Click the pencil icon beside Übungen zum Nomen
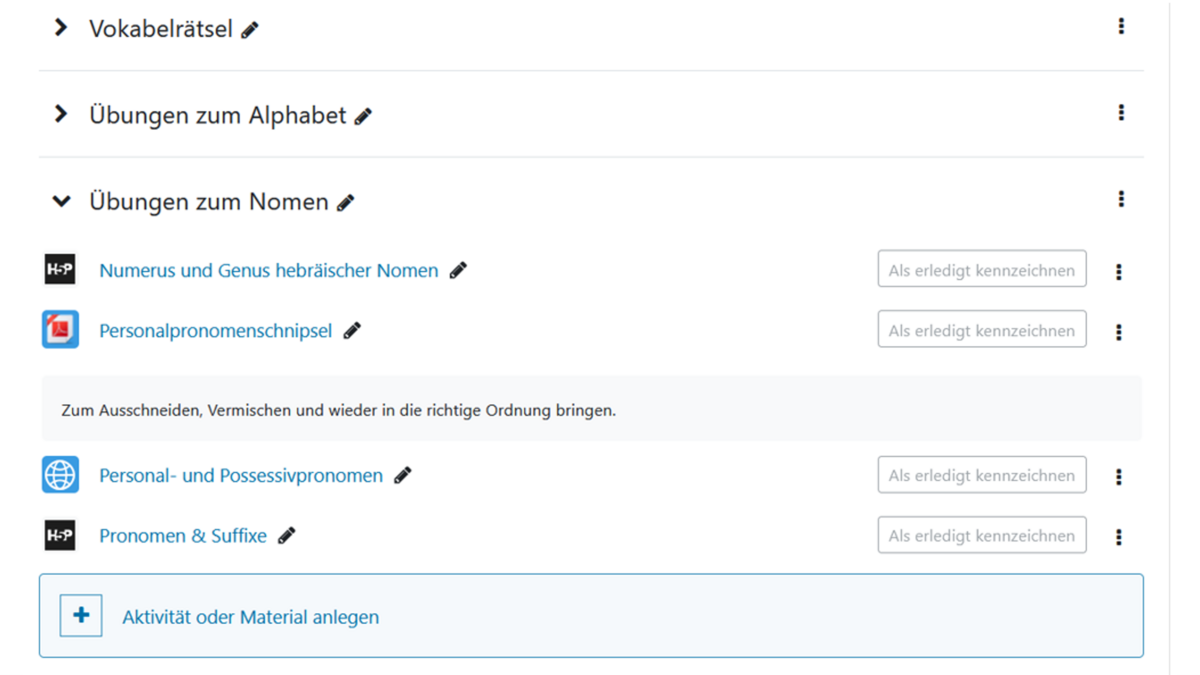The height and width of the screenshot is (675, 1200). 346,203
